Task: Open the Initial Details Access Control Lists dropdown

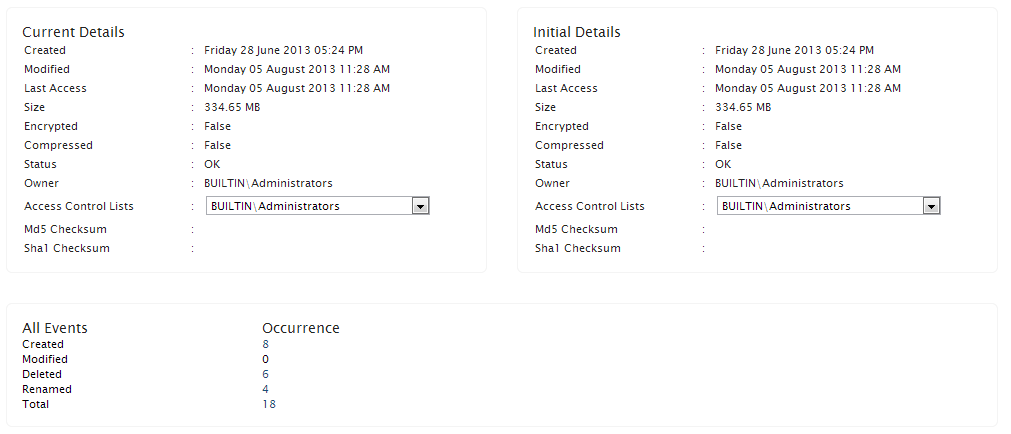Action: (x=819, y=206)
